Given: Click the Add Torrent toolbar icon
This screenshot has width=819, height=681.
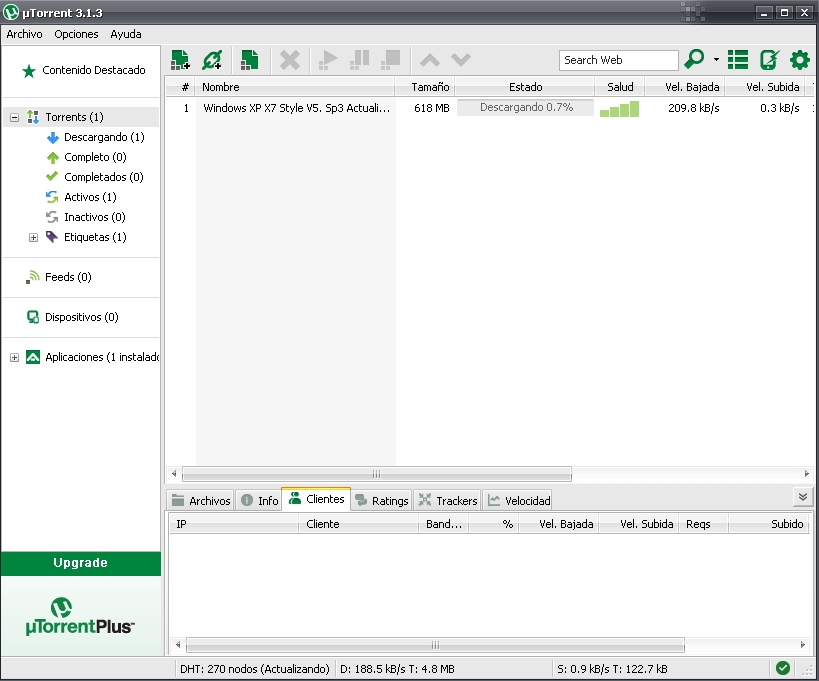Looking at the screenshot, I should click(180, 60).
